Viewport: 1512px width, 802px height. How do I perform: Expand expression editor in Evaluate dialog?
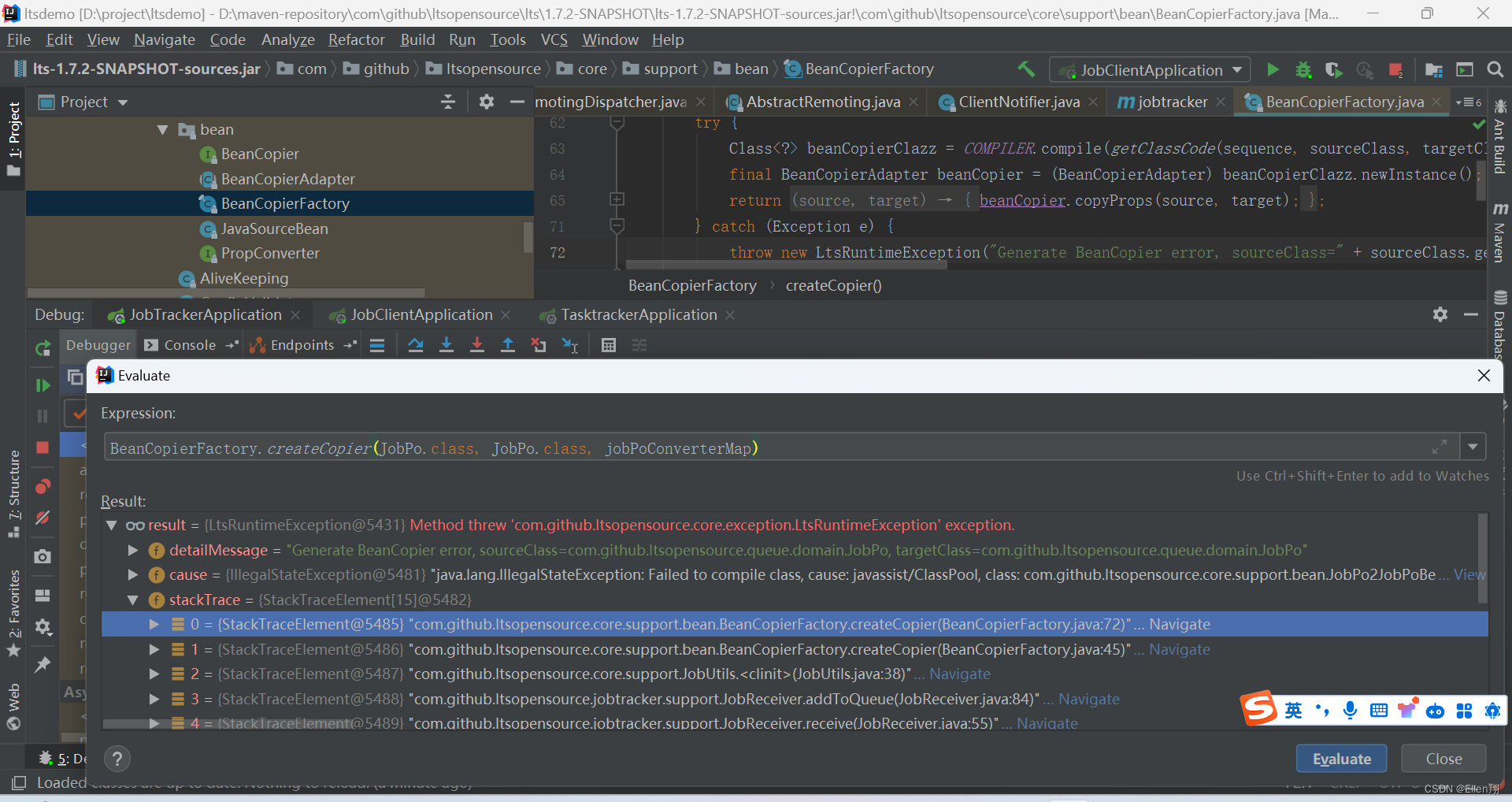[1440, 447]
